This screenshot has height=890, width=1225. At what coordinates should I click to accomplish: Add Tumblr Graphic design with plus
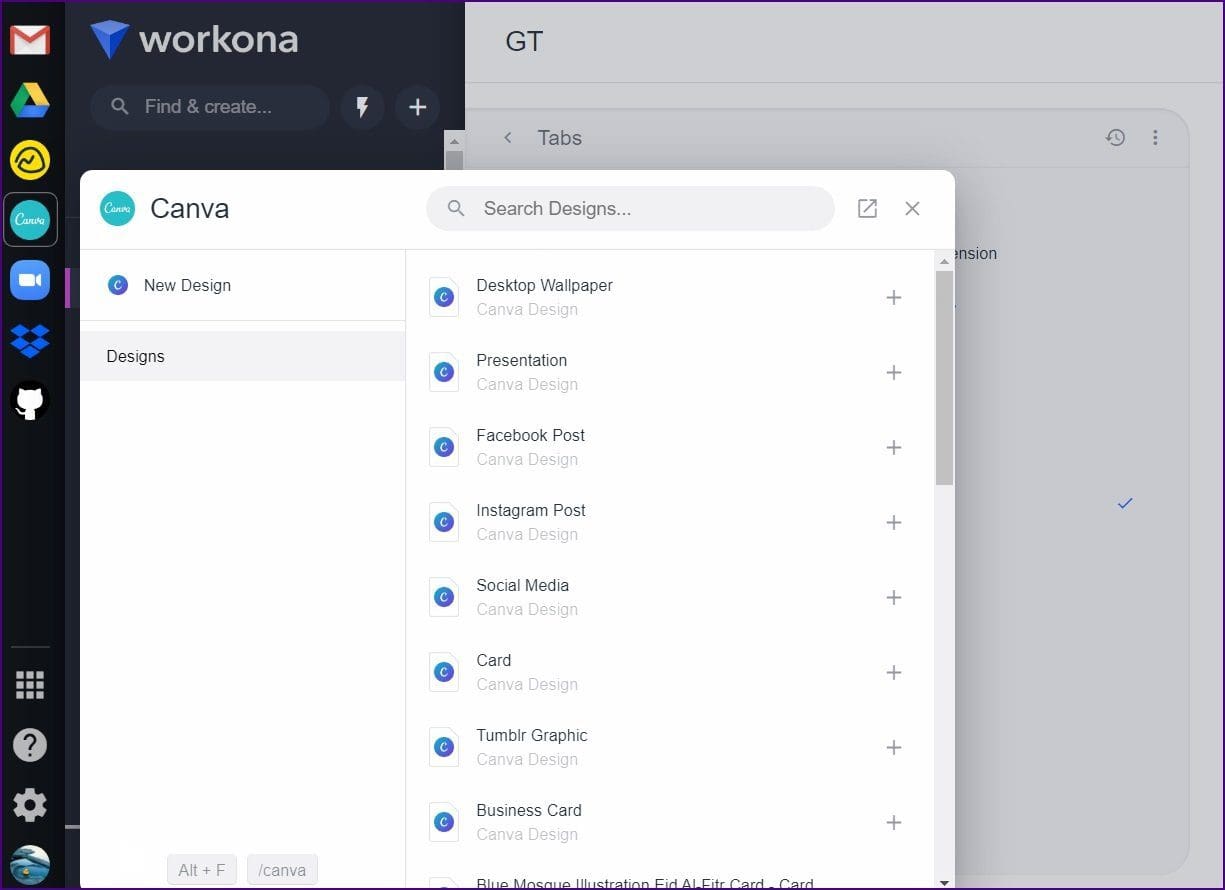click(894, 747)
